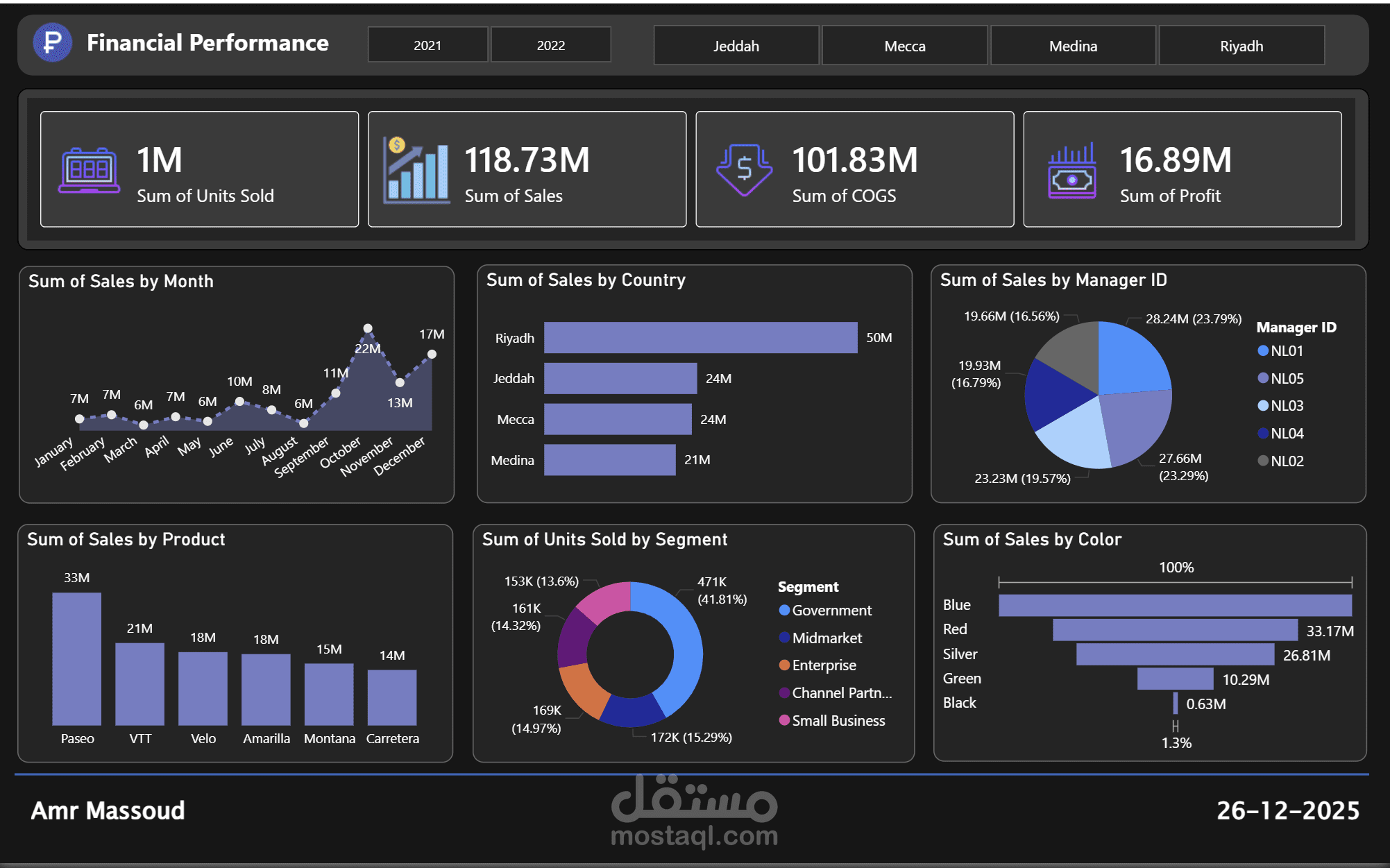Click the Sum of COGS dollar shield icon
The height and width of the screenshot is (868, 1390).
[x=743, y=169]
